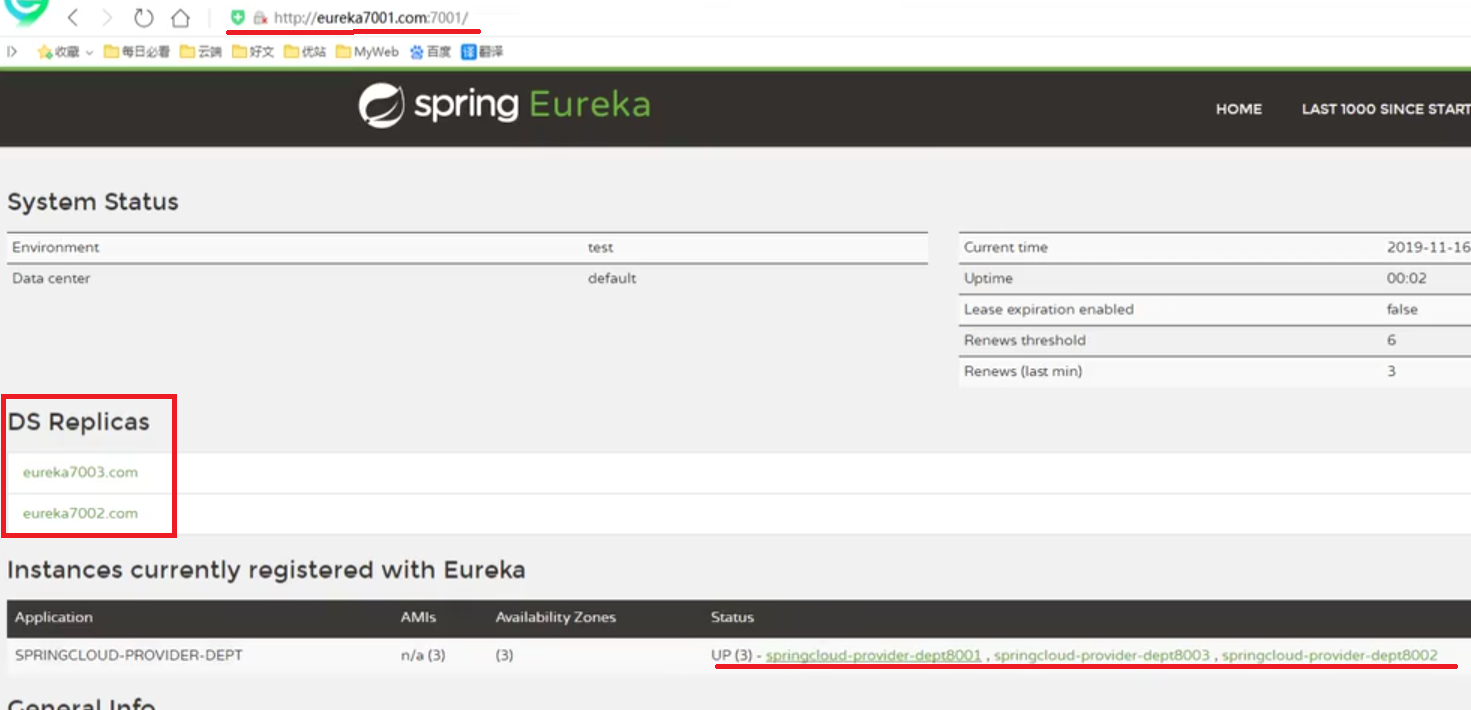This screenshot has height=710, width=1471.
Task: Click the green security shield icon
Action: click(x=238, y=18)
